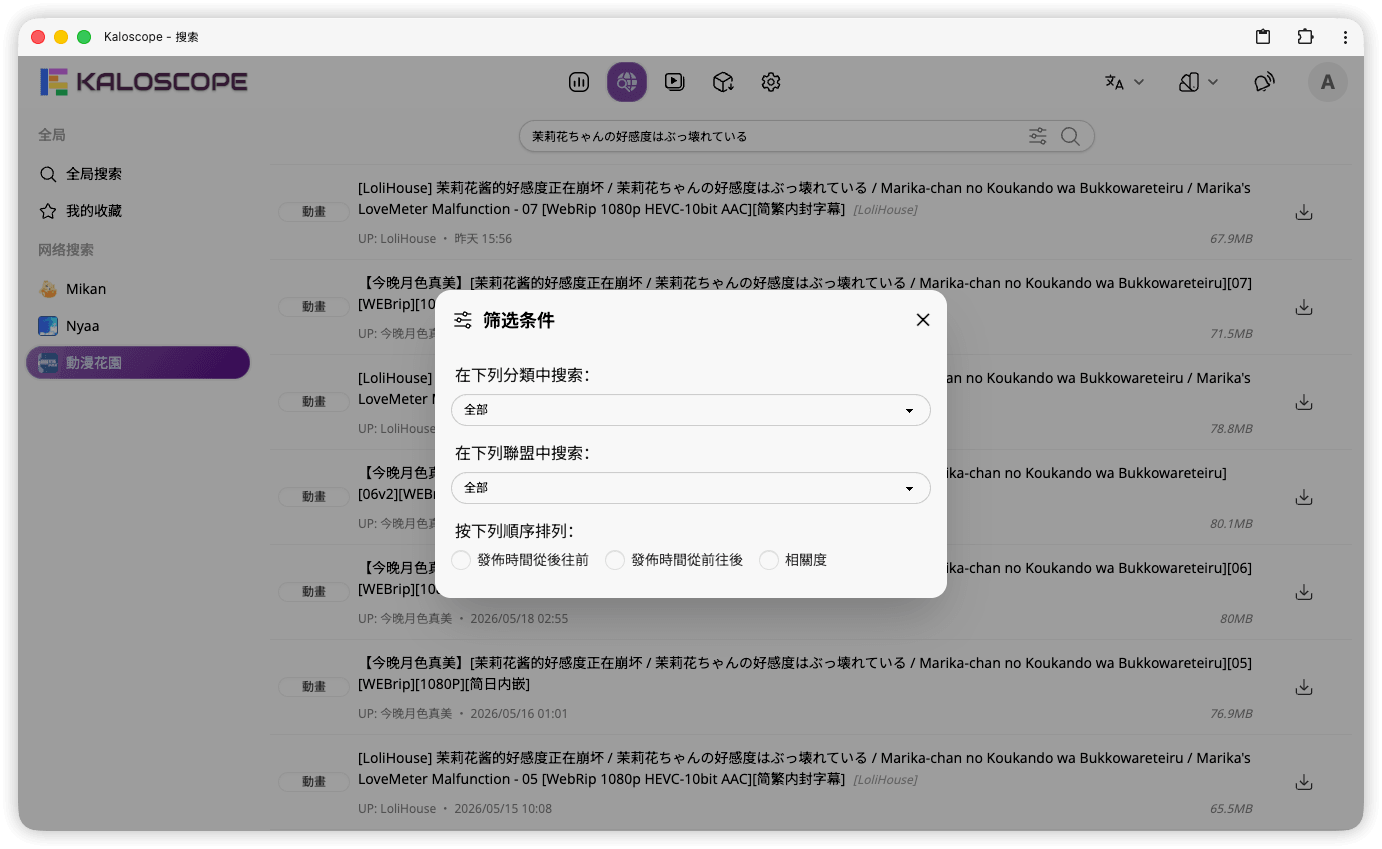Download the 76.9MB result
The image size is (1382, 849).
(x=1303, y=687)
